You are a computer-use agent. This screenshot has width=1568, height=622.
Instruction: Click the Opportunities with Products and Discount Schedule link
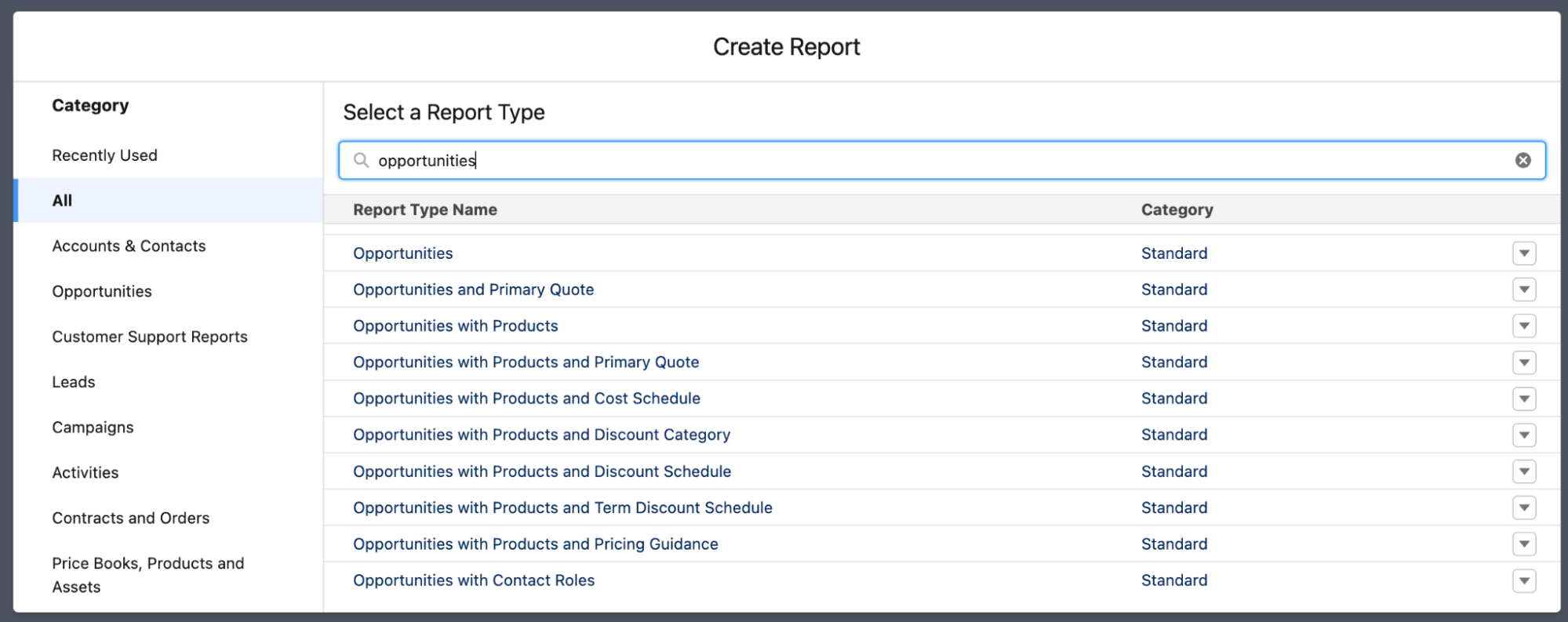[x=542, y=471]
